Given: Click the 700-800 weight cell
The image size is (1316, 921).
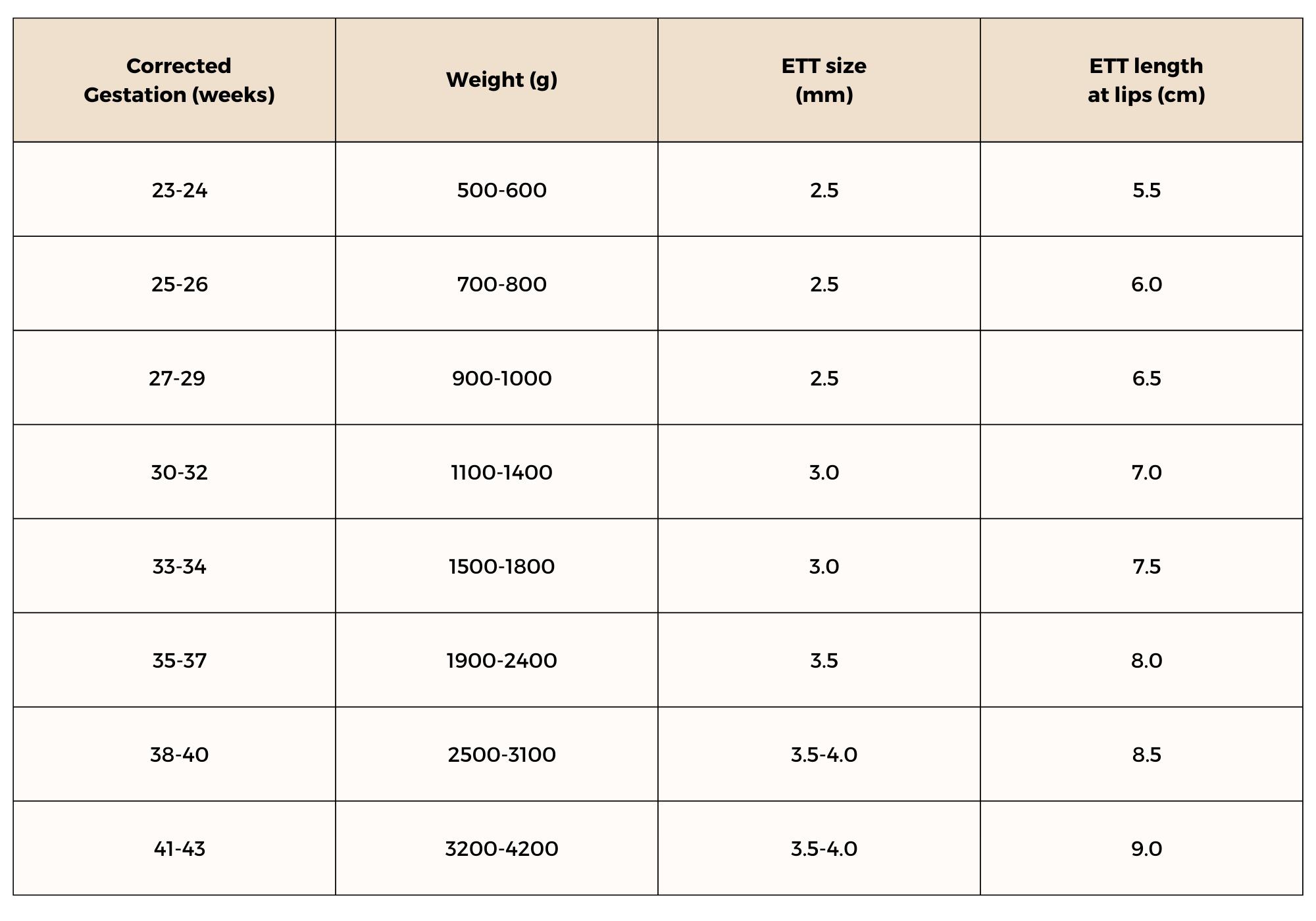Looking at the screenshot, I should [x=501, y=284].
